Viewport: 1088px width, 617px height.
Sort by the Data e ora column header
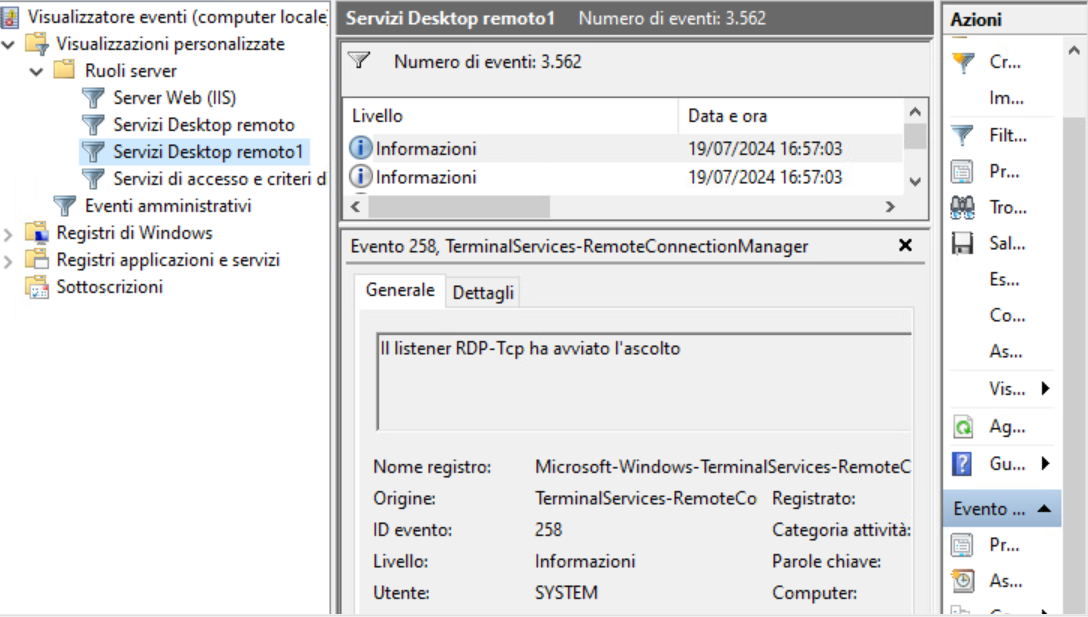(x=790, y=116)
